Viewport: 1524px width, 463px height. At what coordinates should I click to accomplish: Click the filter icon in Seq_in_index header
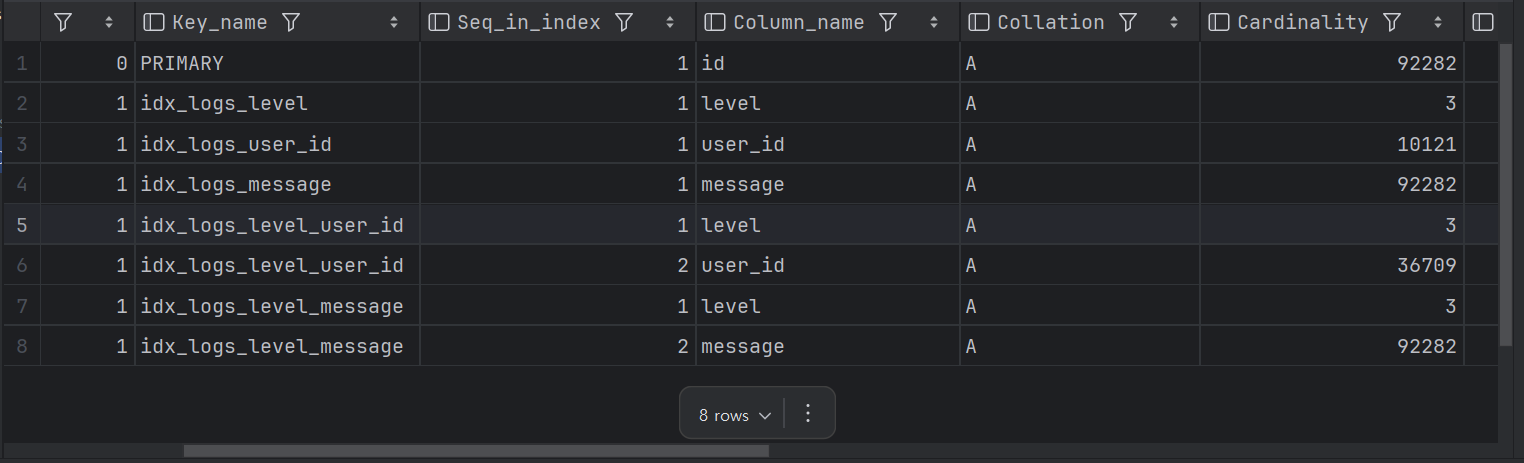coord(625,22)
